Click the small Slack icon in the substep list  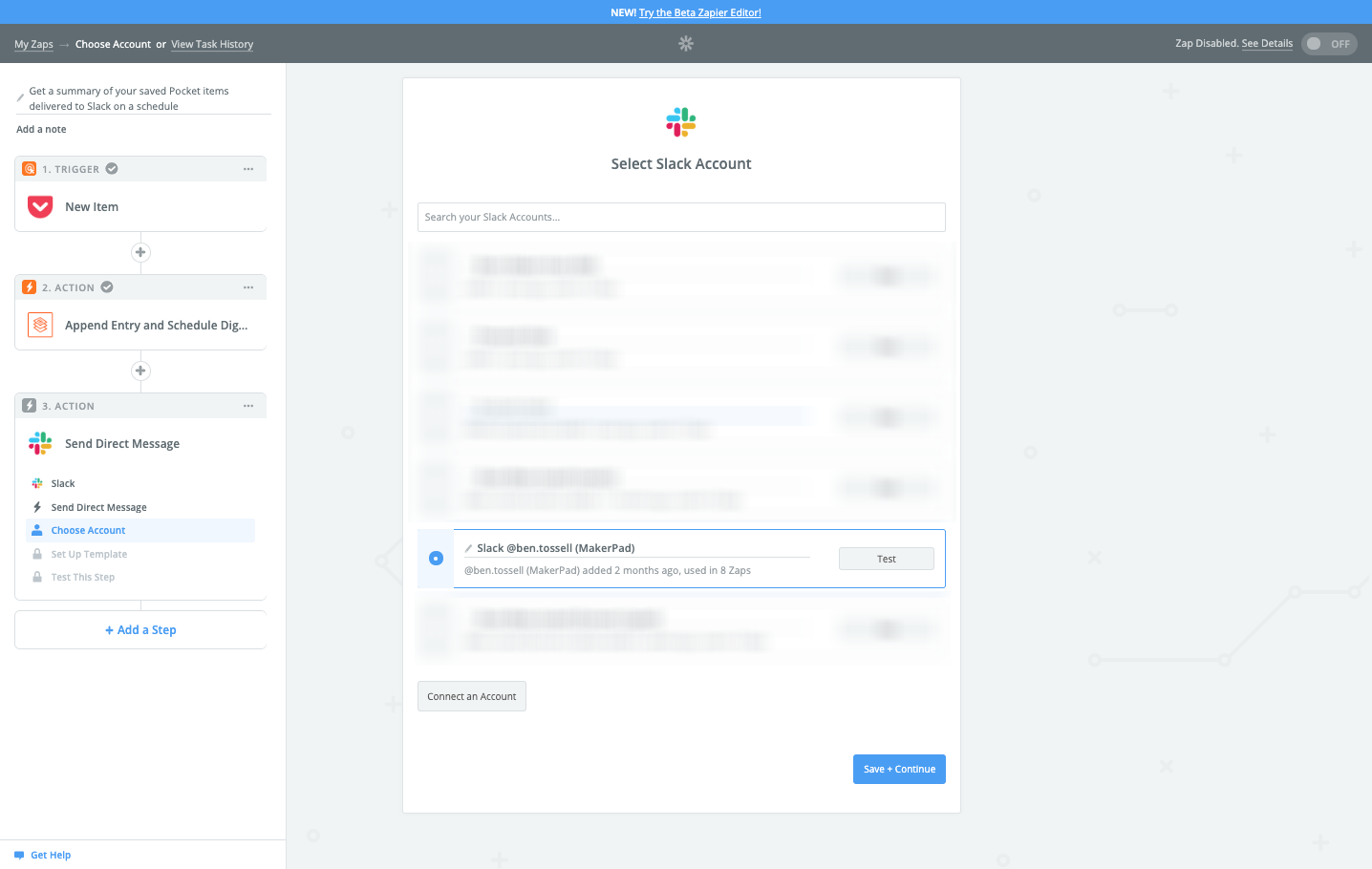click(37, 483)
